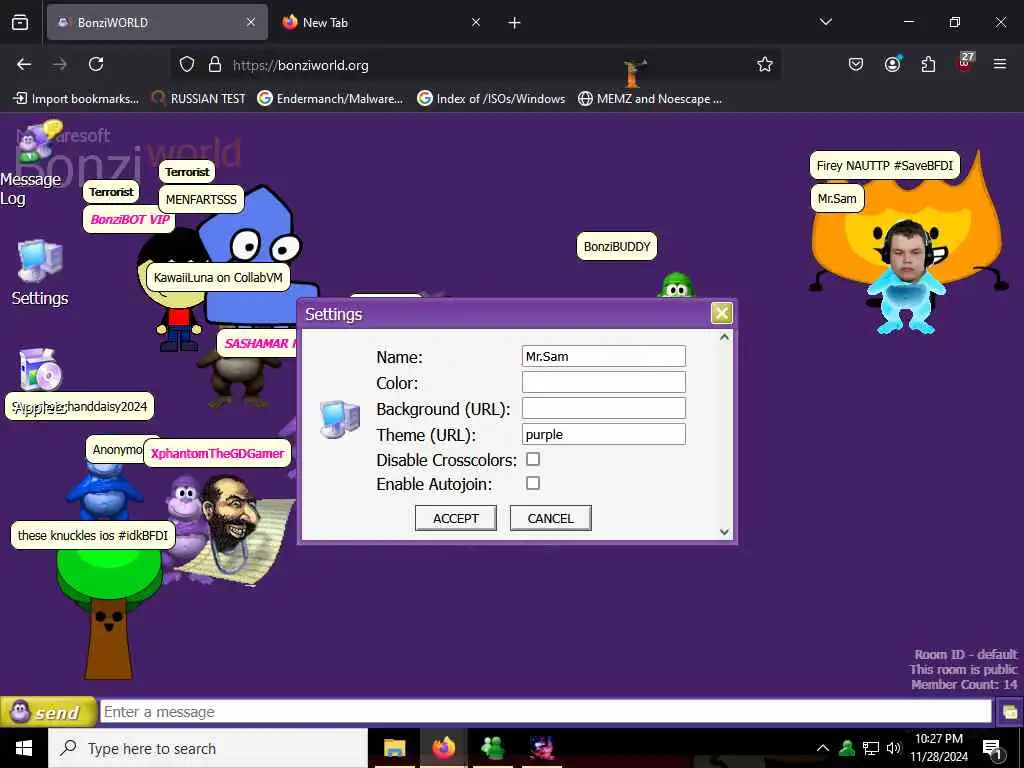Switch to the BonziWORLD tab
The height and width of the screenshot is (768, 1024).
pyautogui.click(x=157, y=22)
